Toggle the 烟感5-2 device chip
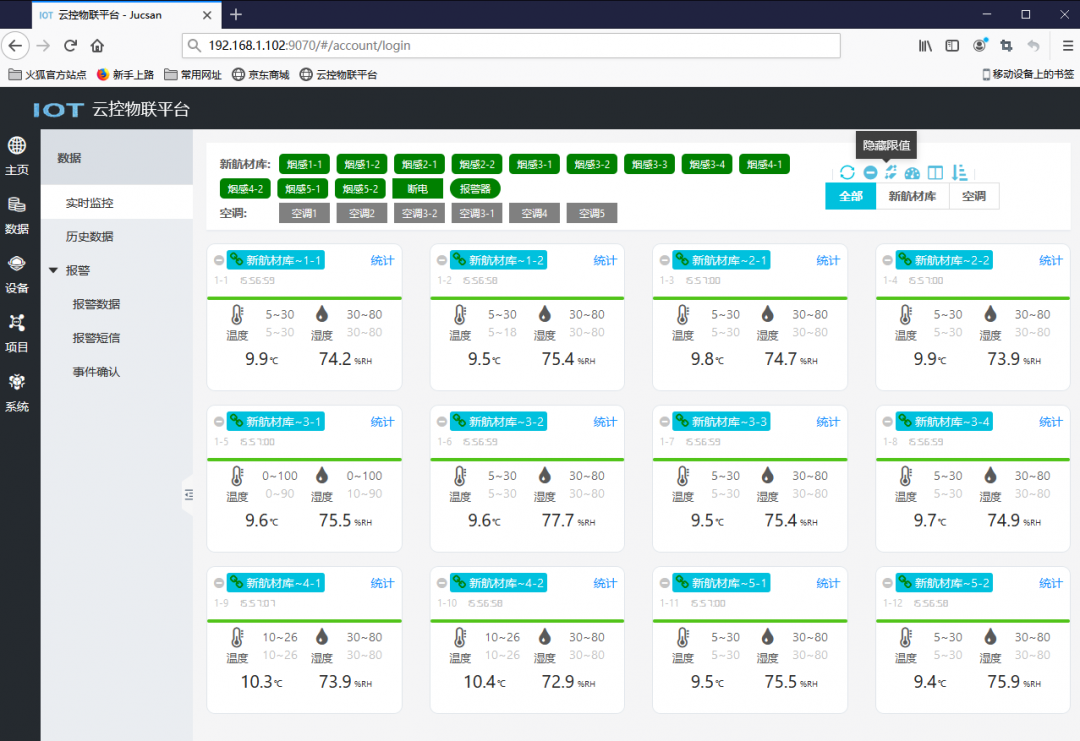Screen dimensions: 1080x741 (x=361, y=188)
